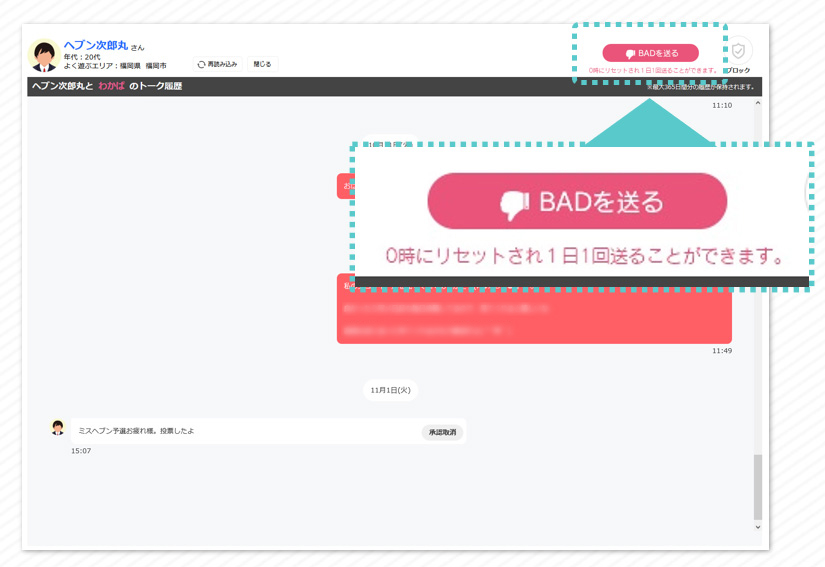This screenshot has height=567, width=825.
Task: Click the 11:49 timestamp below red bubble
Action: click(x=721, y=351)
